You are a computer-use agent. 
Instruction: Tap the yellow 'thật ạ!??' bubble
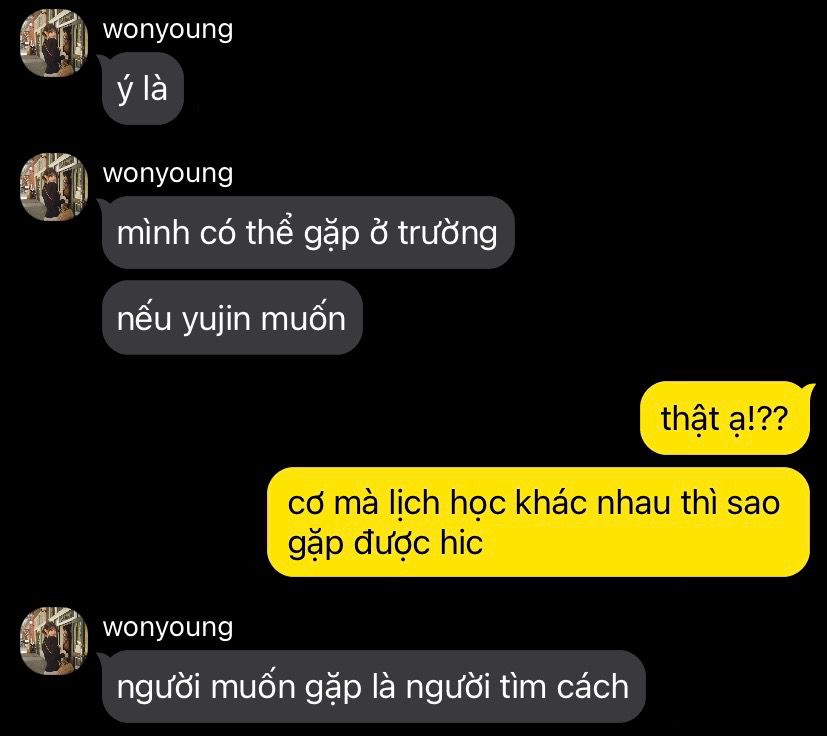725,418
